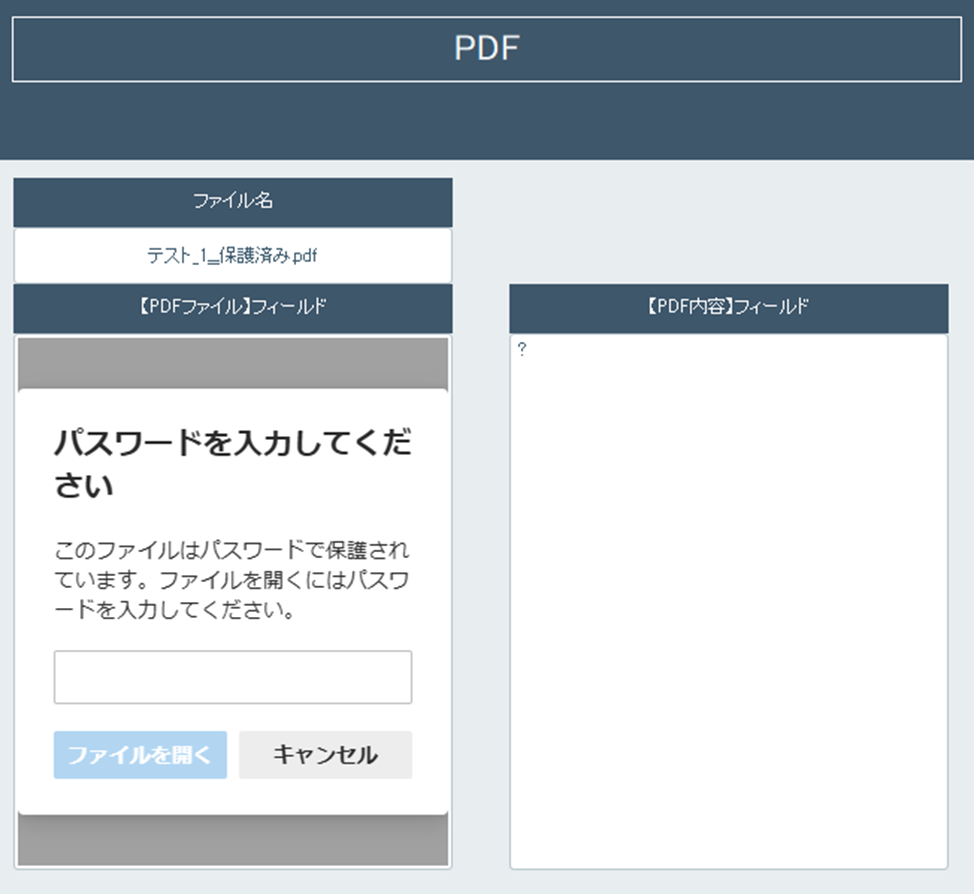Screen dimensions: 974x894
Task: Click blank page area right of file name
Action: click(x=710, y=230)
